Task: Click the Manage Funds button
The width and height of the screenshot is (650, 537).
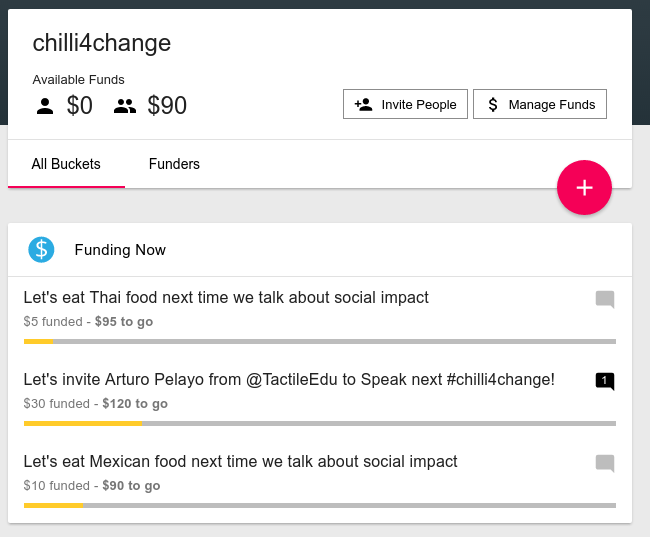Action: coord(540,104)
